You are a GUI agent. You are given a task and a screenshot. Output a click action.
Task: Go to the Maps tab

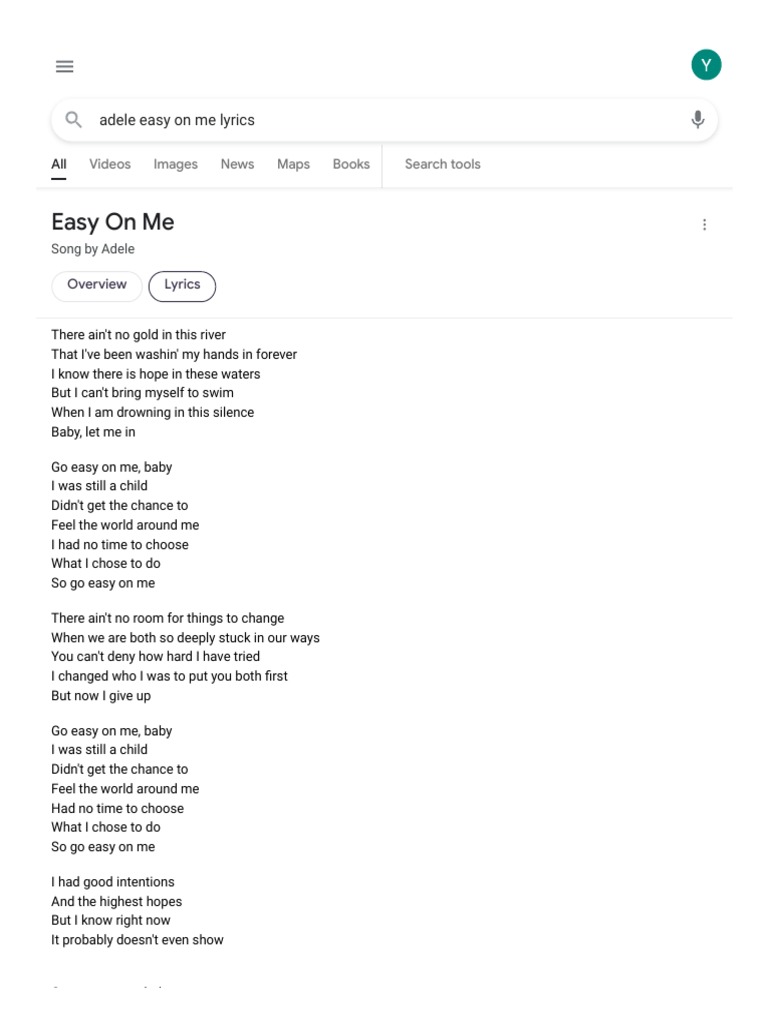(293, 164)
